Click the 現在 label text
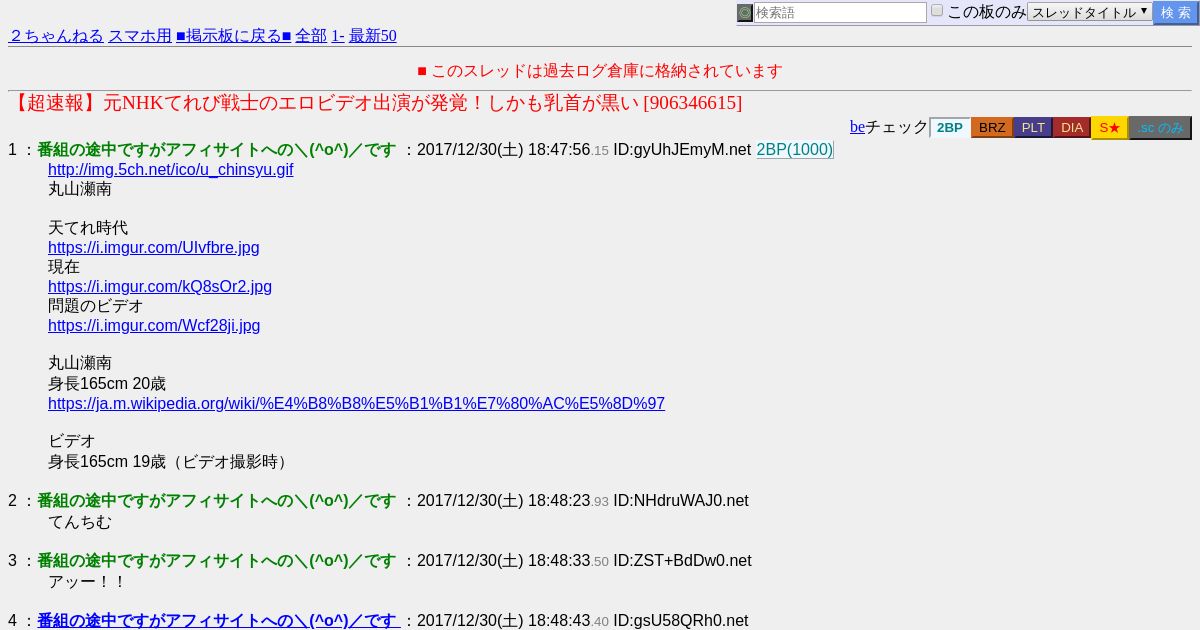Screen dimensions: 1200x630 (64, 267)
